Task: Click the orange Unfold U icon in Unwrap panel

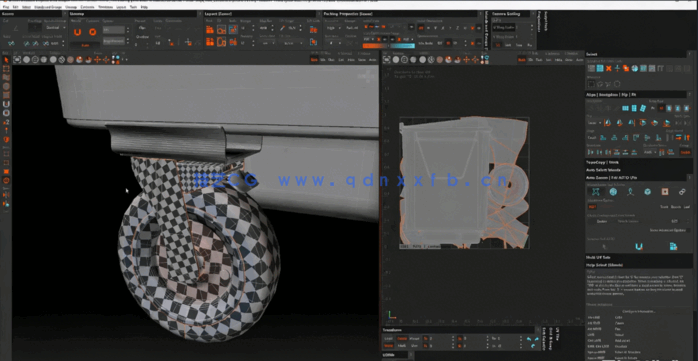Action: coord(77,32)
